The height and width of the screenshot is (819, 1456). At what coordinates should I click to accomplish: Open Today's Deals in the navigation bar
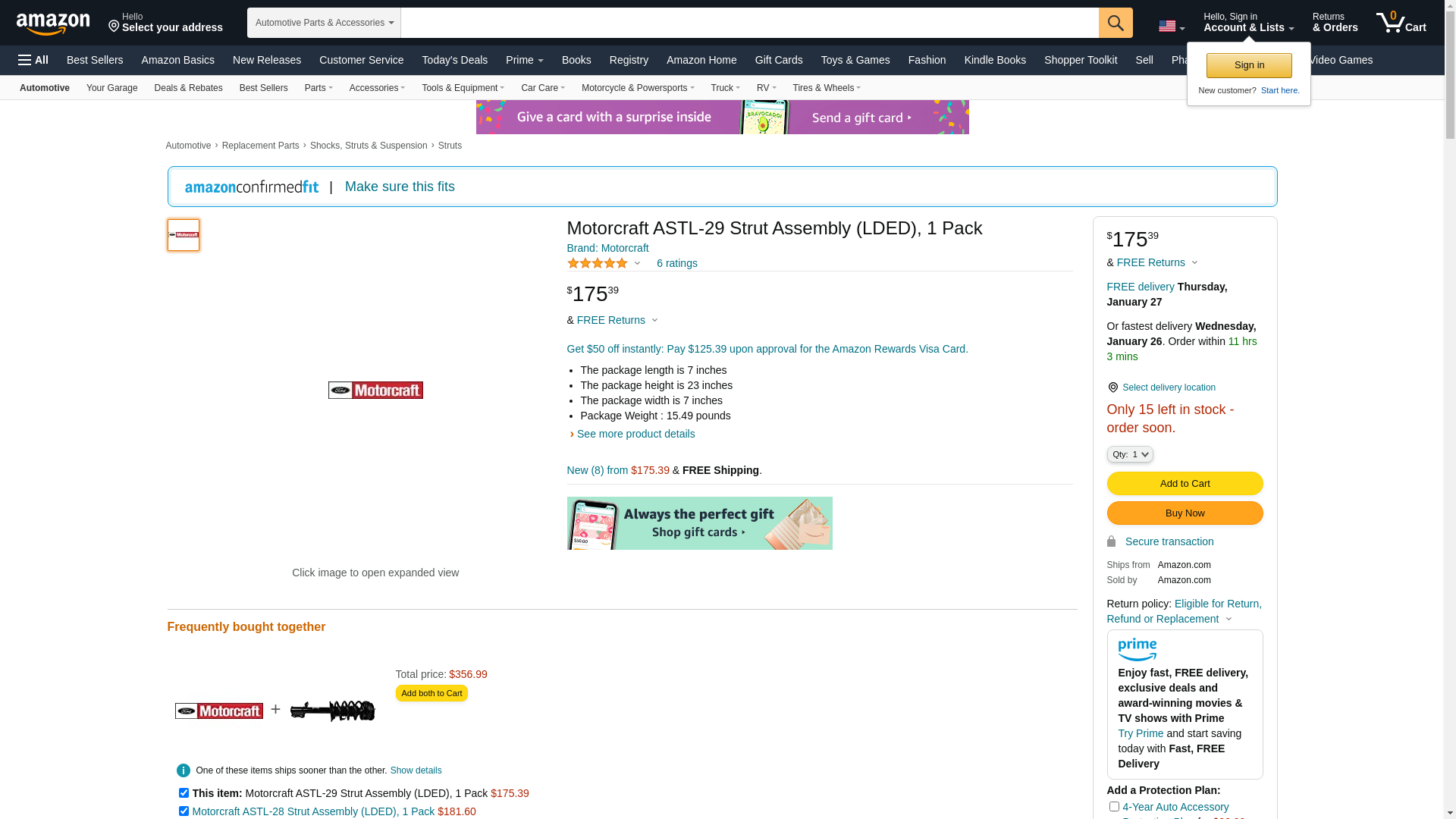[x=454, y=60]
